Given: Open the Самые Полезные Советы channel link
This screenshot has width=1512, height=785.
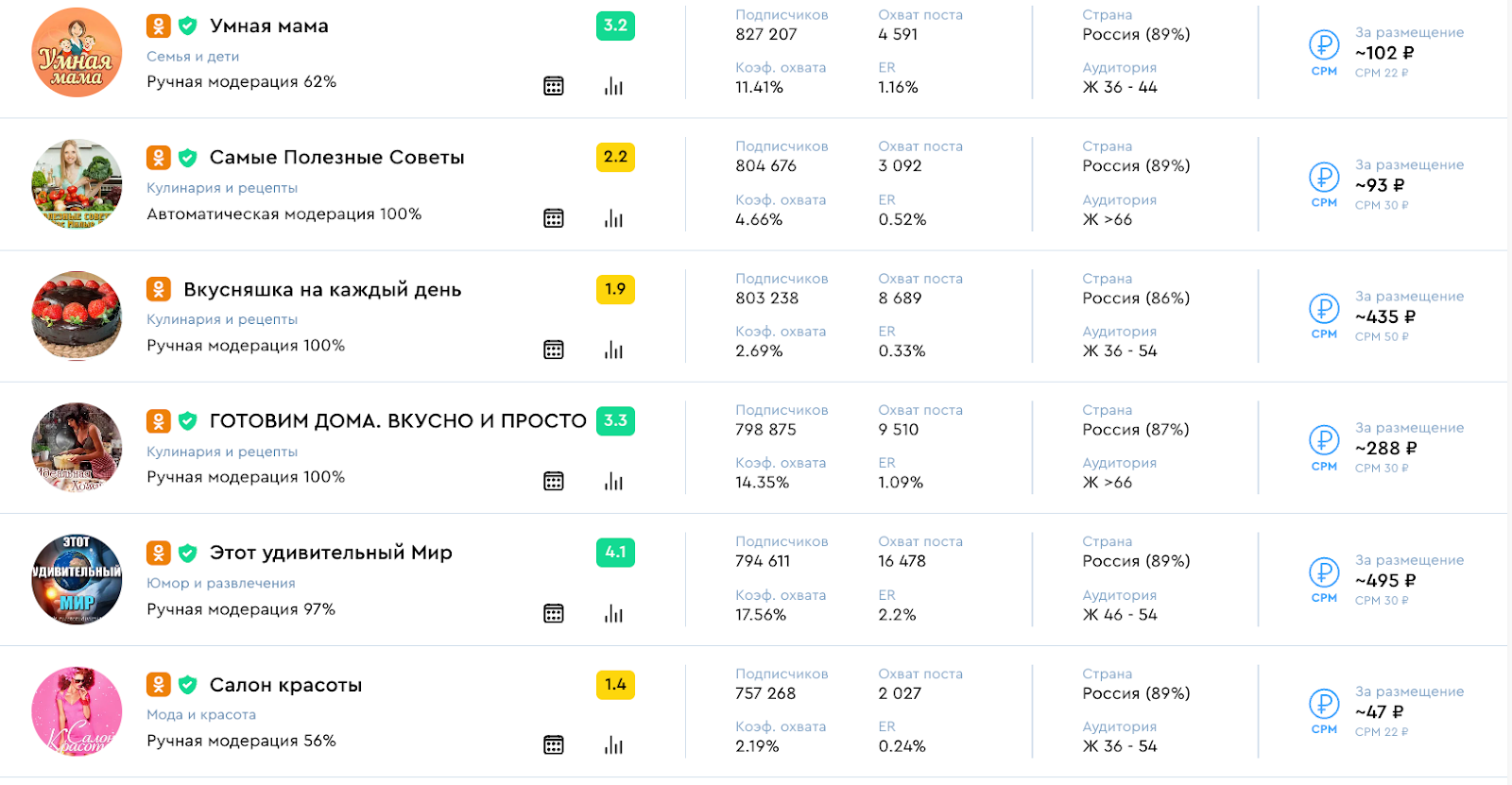Looking at the screenshot, I should (336, 158).
